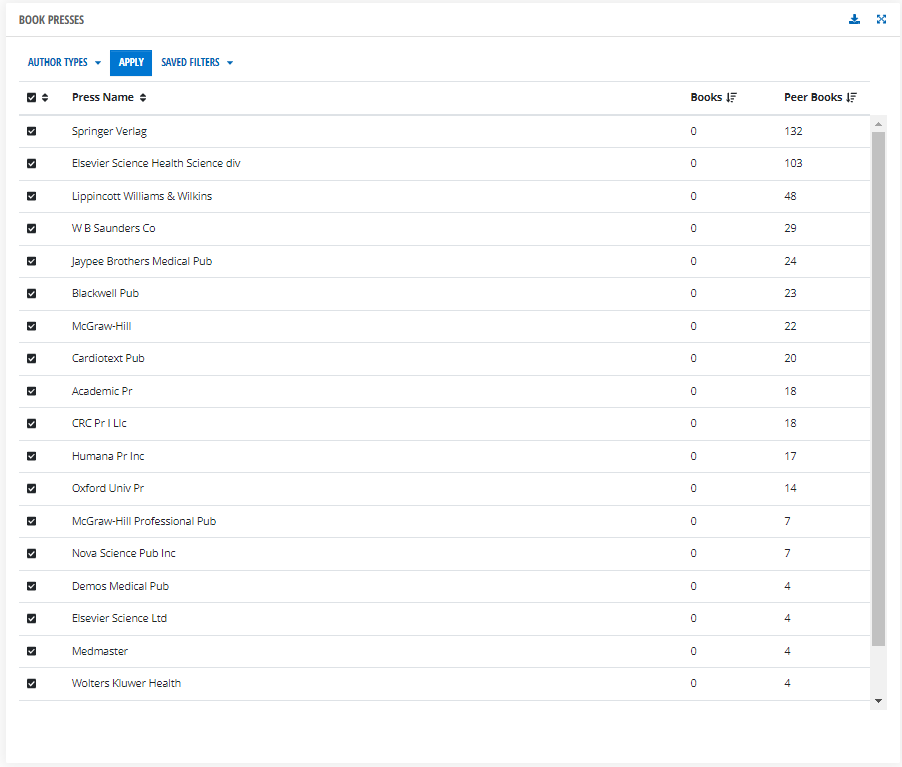Click the Book Presses panel title

click(x=51, y=20)
